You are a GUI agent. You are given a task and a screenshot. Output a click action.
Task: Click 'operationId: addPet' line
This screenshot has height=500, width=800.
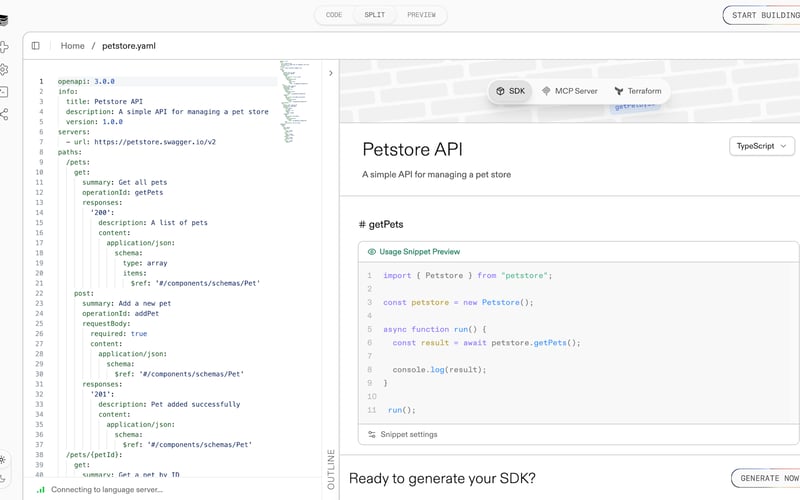120,313
